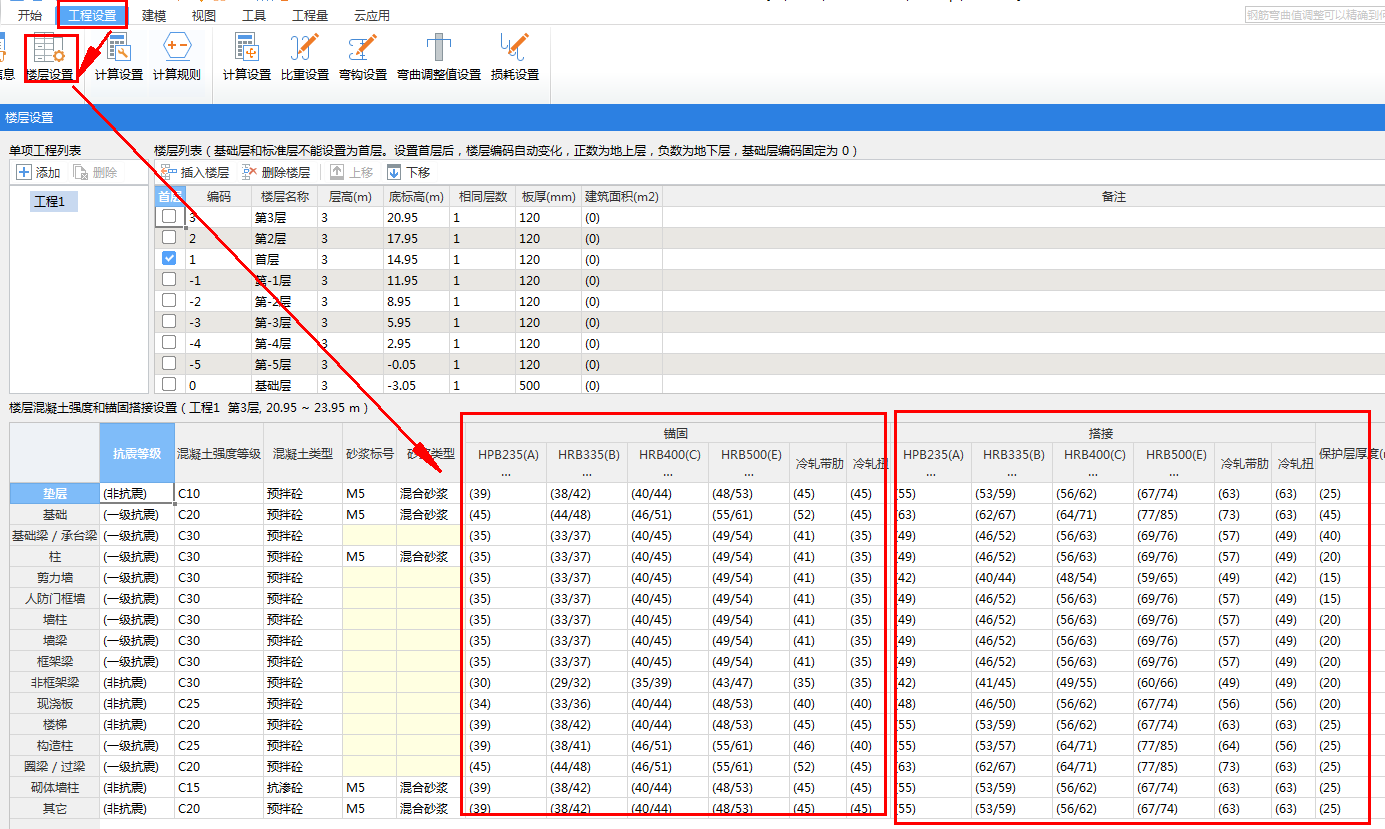Select the 剪力墙 row header

point(55,577)
